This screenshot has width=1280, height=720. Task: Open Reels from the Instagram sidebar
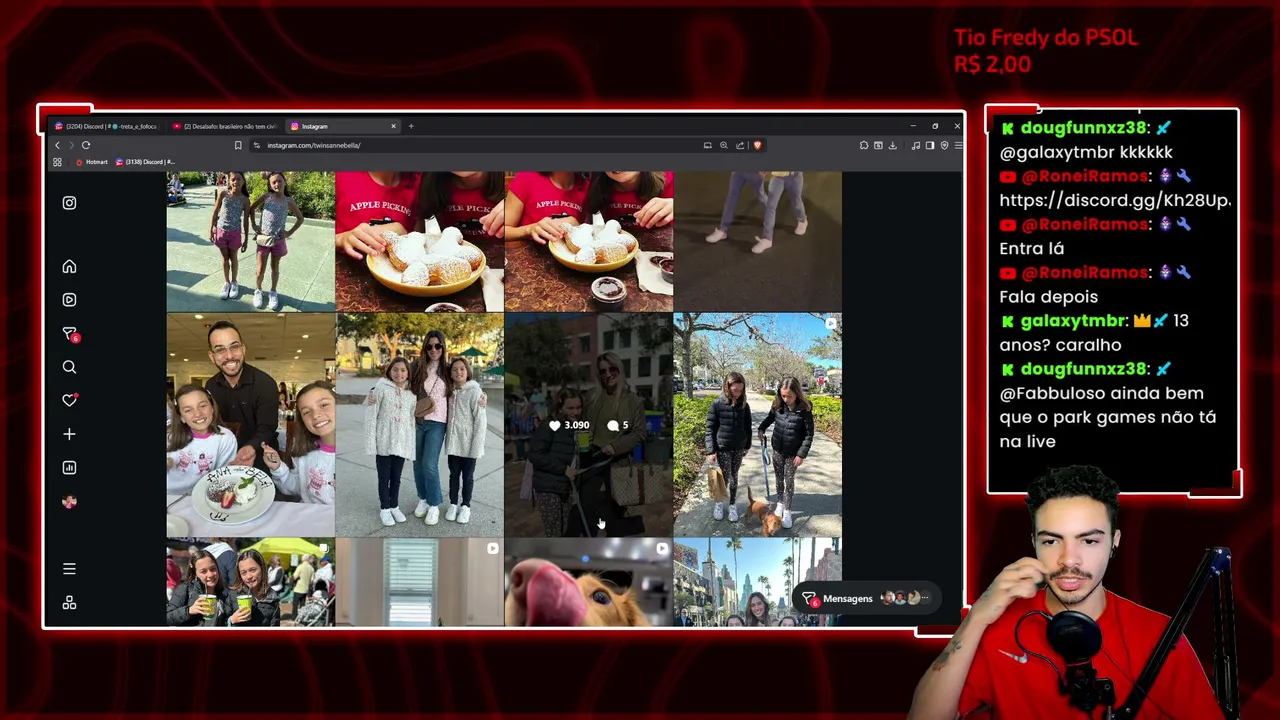[x=69, y=299]
